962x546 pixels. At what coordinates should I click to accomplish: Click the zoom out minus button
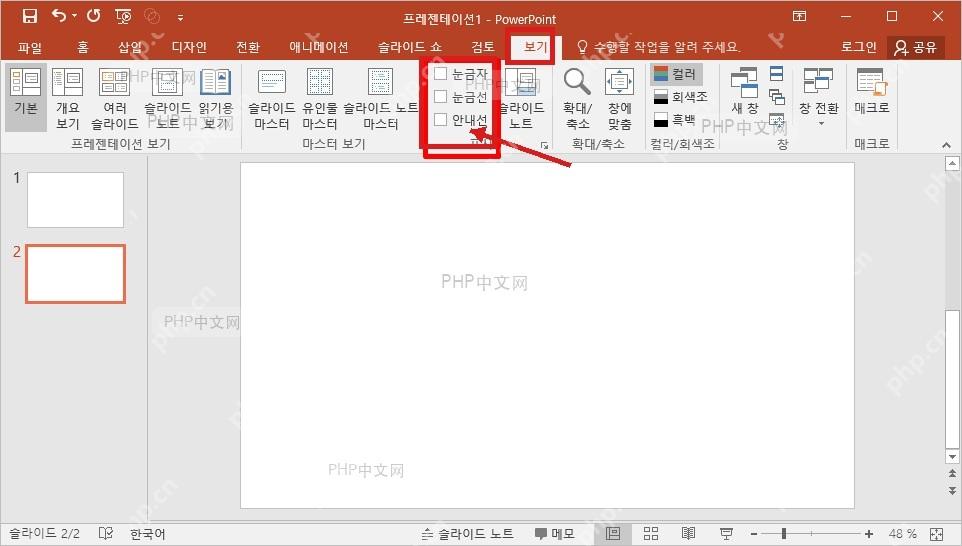coord(754,534)
